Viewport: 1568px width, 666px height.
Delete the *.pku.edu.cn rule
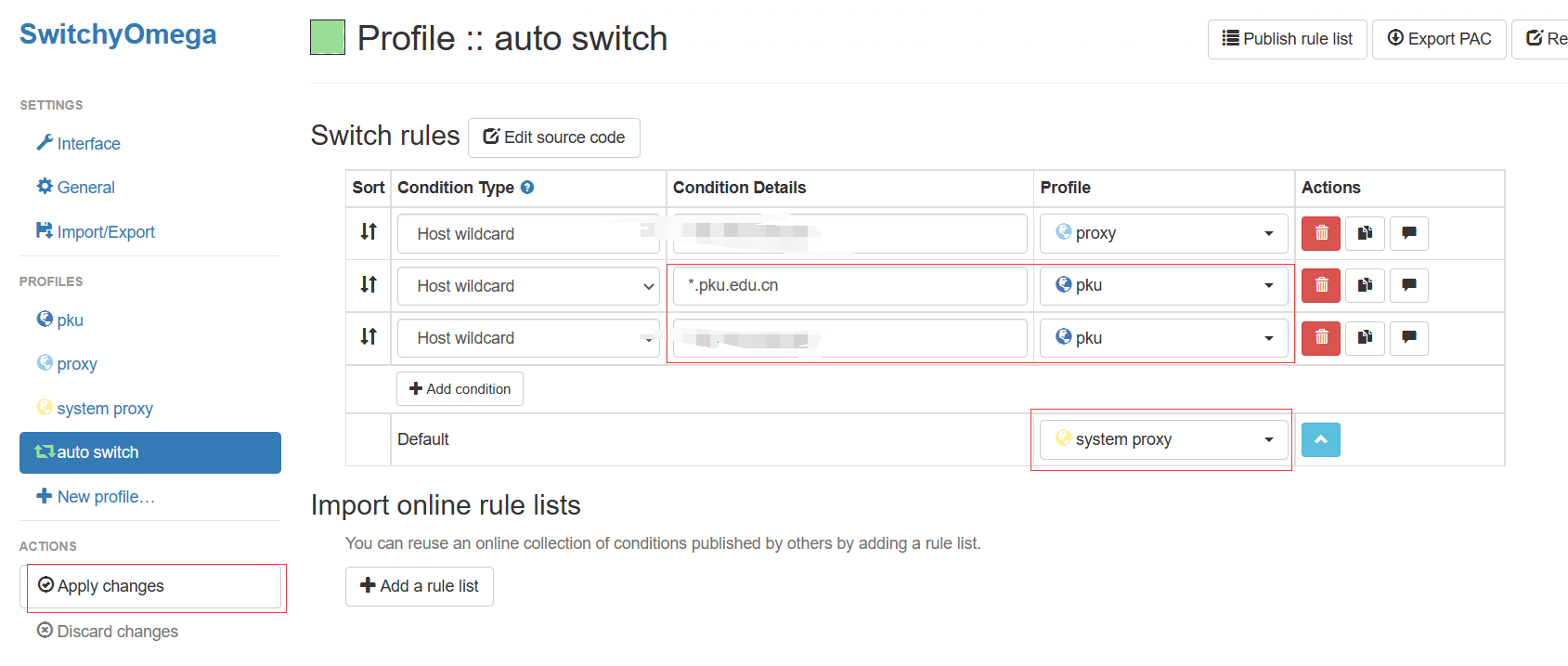click(x=1321, y=285)
